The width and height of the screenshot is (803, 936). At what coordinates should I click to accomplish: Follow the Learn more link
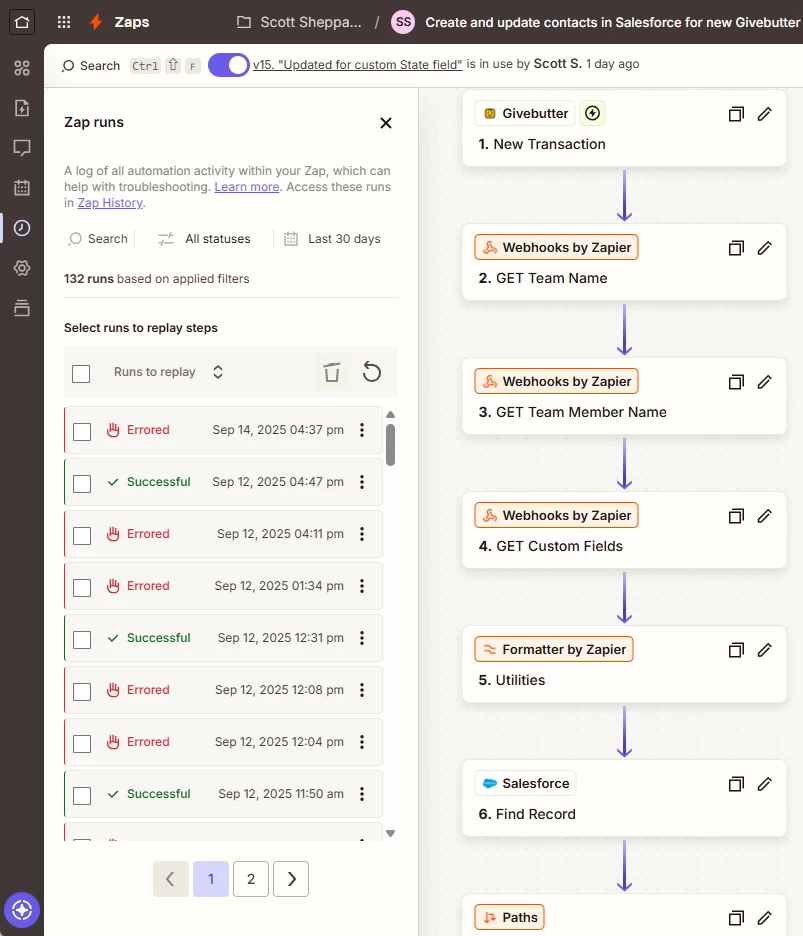coord(247,187)
